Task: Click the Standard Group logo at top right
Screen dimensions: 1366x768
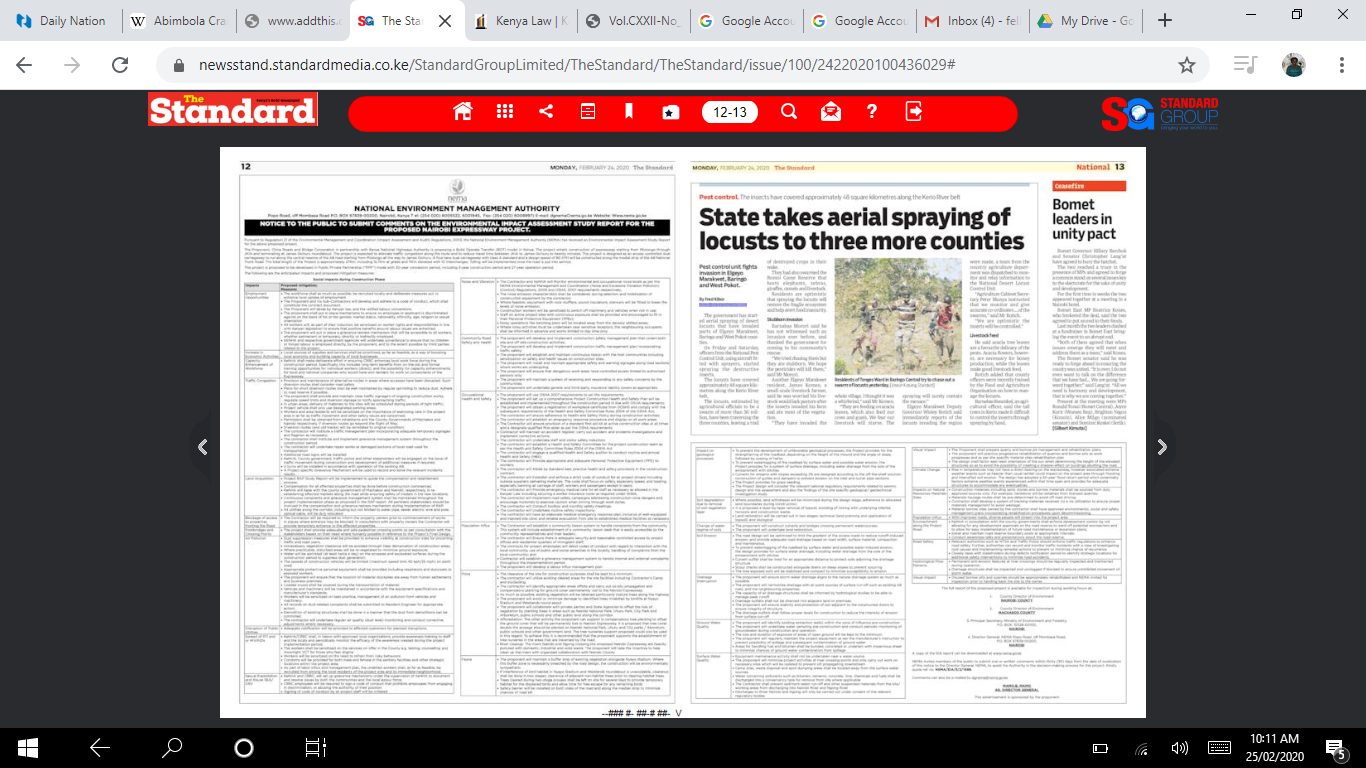Action: [1160, 113]
